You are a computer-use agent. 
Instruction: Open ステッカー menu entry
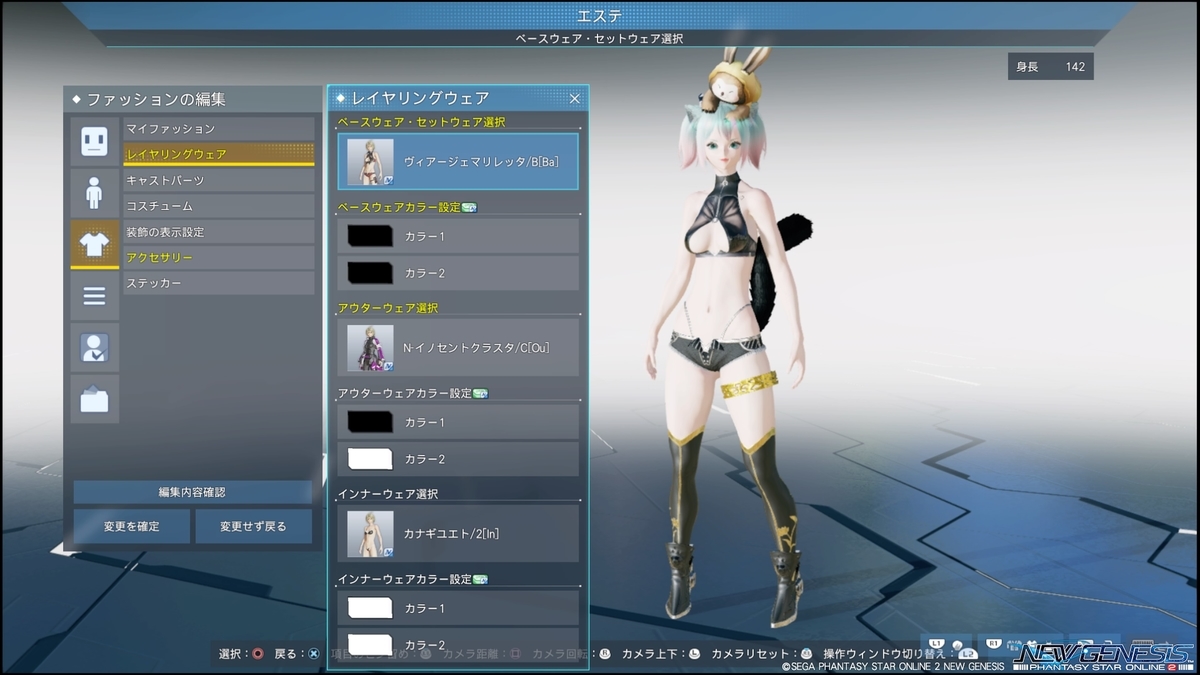[x=219, y=284]
